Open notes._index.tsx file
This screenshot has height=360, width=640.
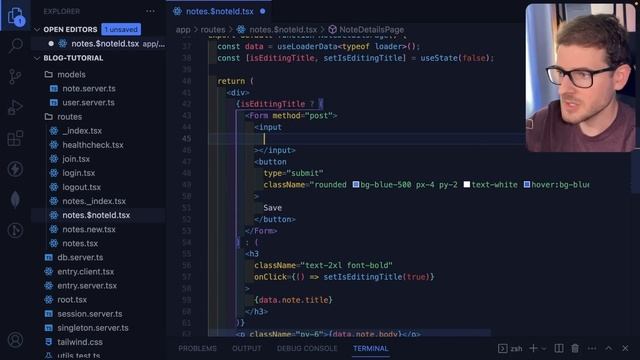point(94,201)
